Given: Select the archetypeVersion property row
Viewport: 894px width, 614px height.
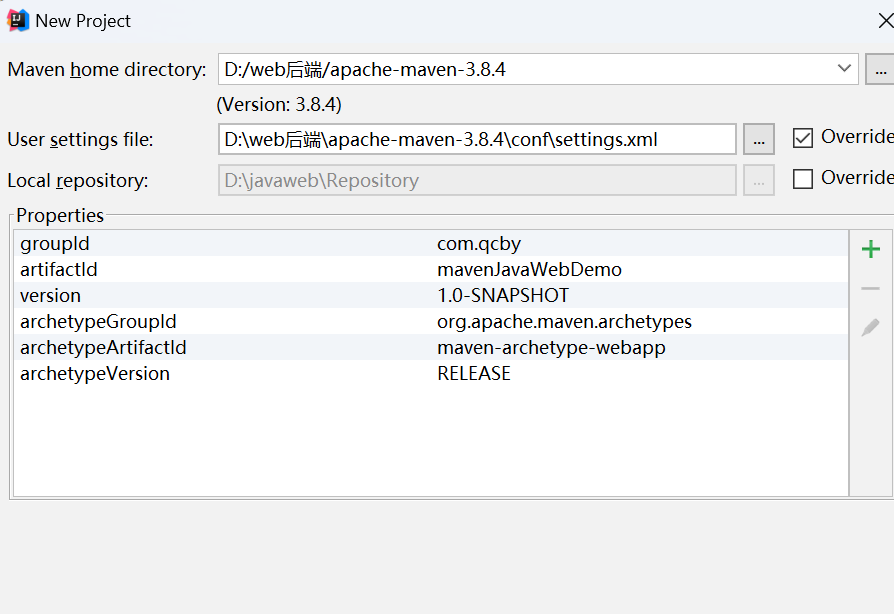Looking at the screenshot, I should point(431,373).
